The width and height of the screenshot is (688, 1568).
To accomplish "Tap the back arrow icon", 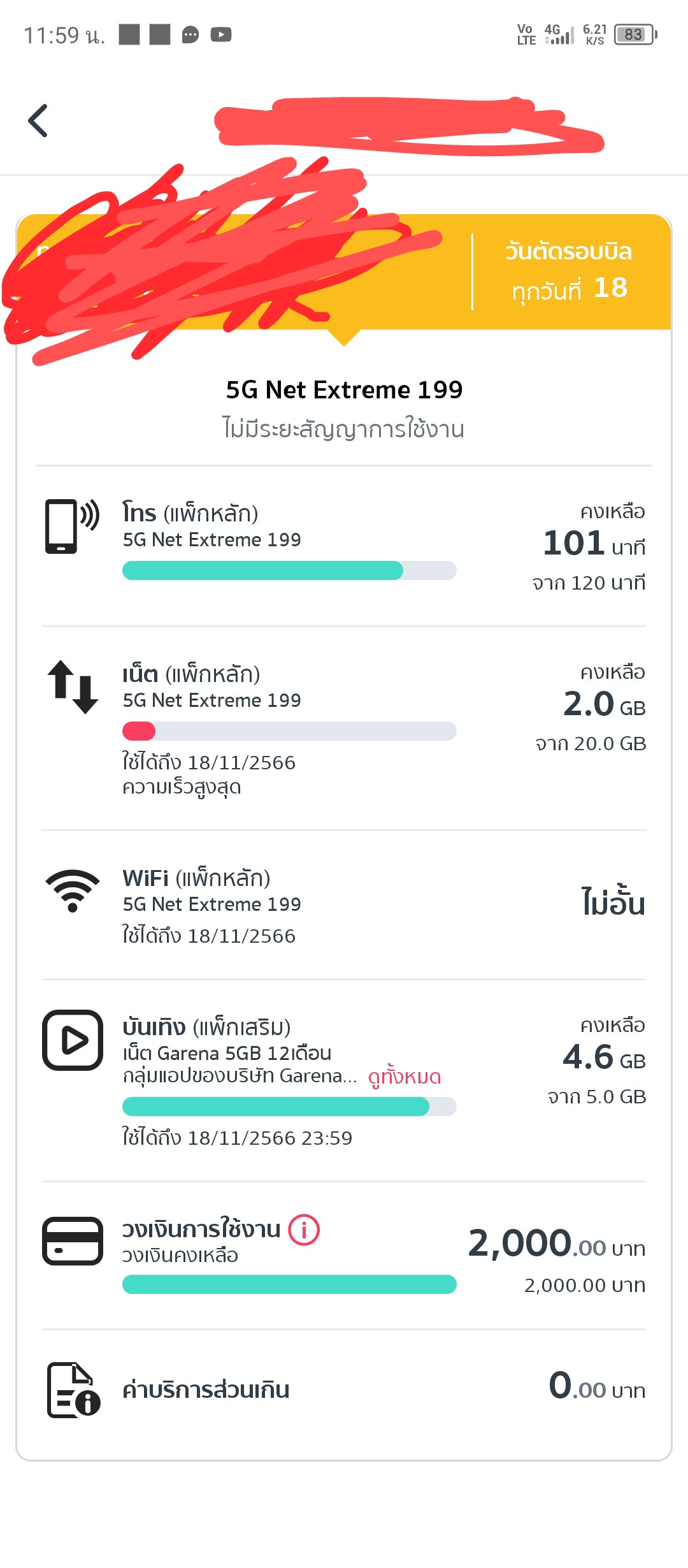I will click(38, 120).
